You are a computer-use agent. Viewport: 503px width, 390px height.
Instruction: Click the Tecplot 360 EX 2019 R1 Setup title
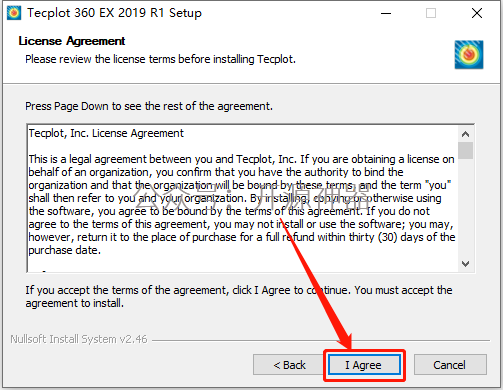(x=114, y=13)
